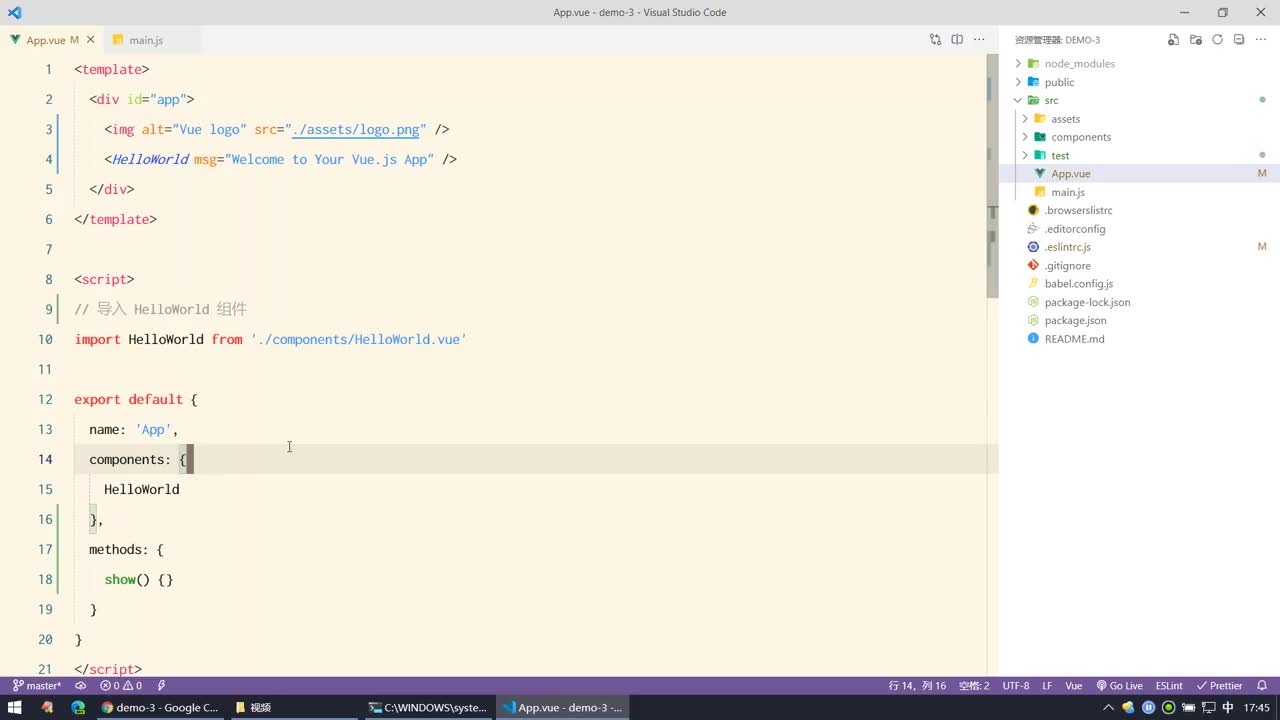Toggle the 中 input method indicator
1280x720 pixels.
coord(1228,707)
